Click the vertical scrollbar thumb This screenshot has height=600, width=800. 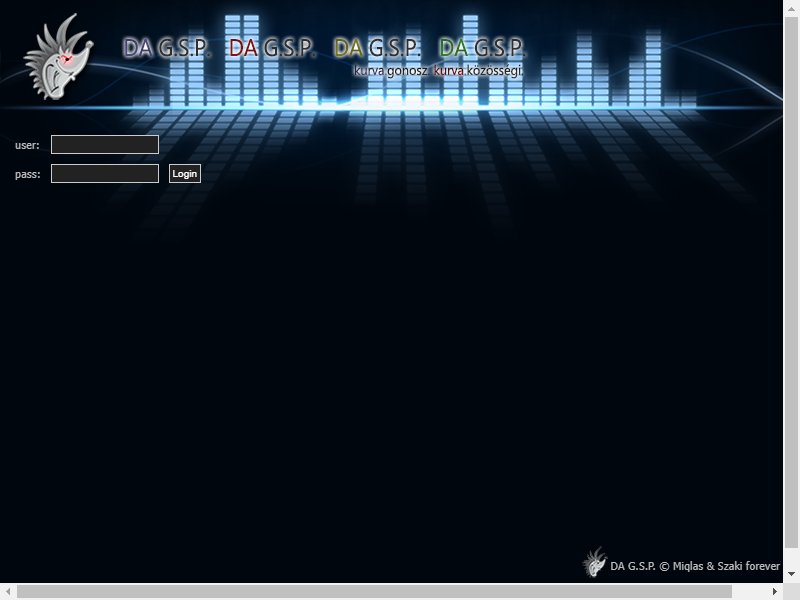[x=791, y=283]
